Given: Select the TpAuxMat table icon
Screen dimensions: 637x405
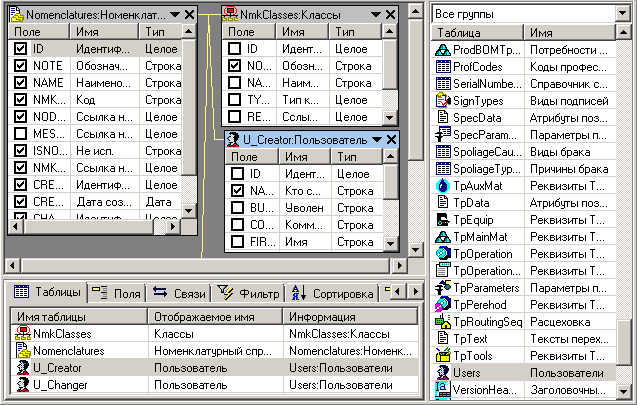Looking at the screenshot, I should pos(444,185).
